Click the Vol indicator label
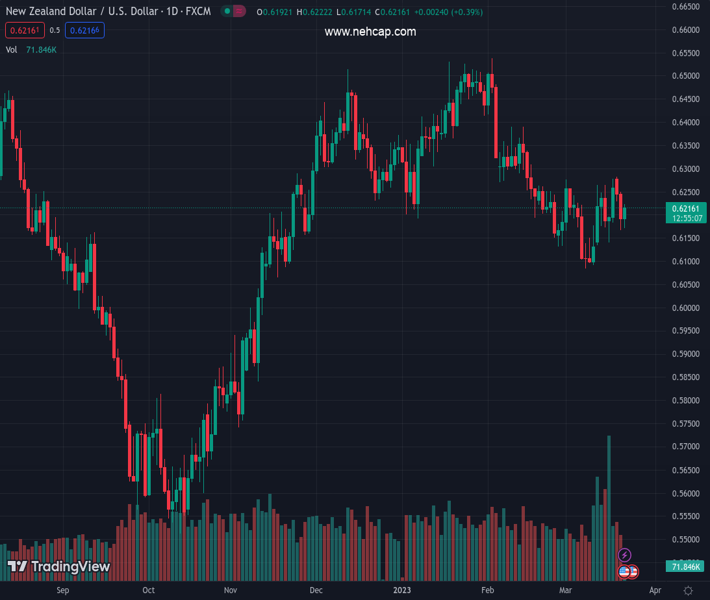710x600 pixels. tap(12, 49)
